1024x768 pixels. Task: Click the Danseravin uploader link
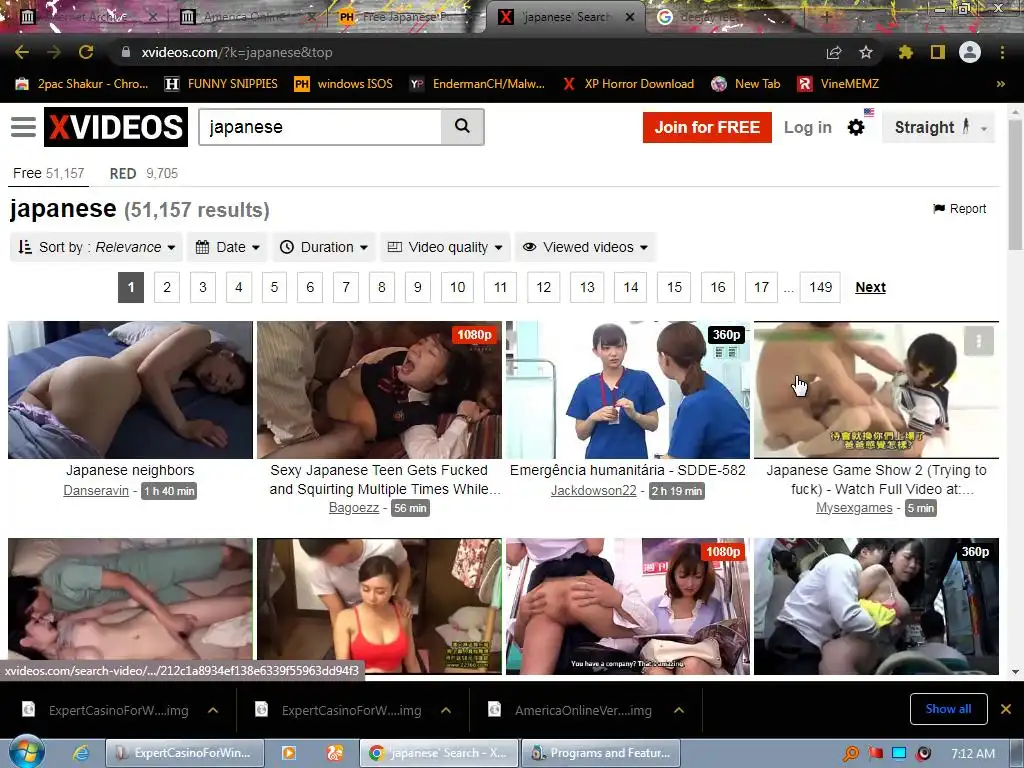point(96,490)
